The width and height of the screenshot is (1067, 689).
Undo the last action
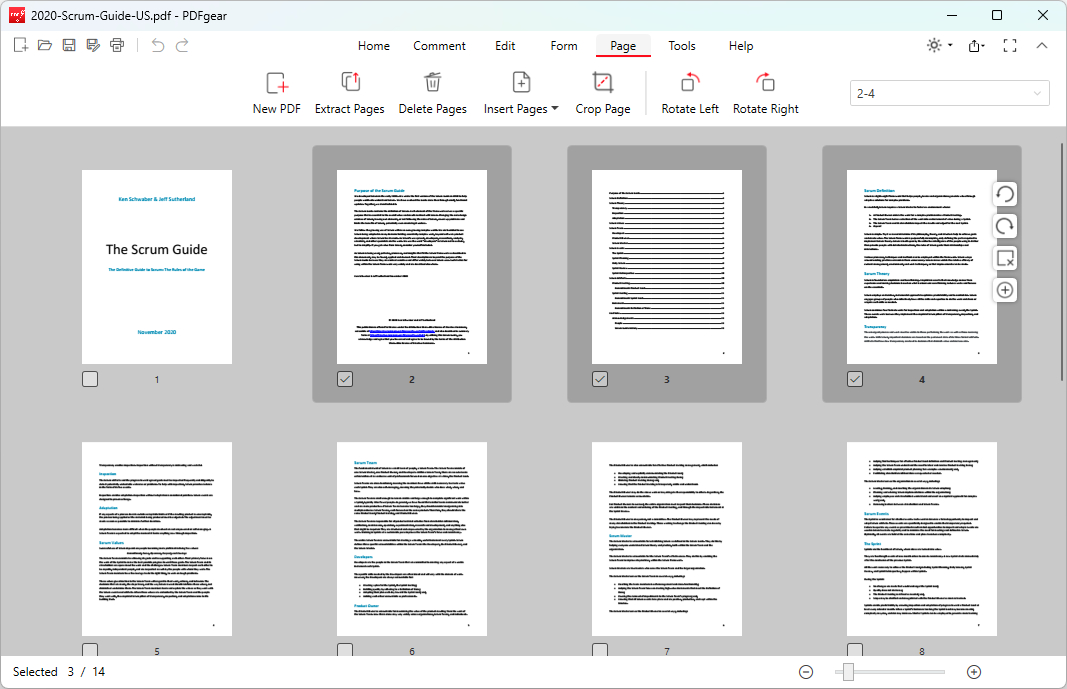pos(156,45)
